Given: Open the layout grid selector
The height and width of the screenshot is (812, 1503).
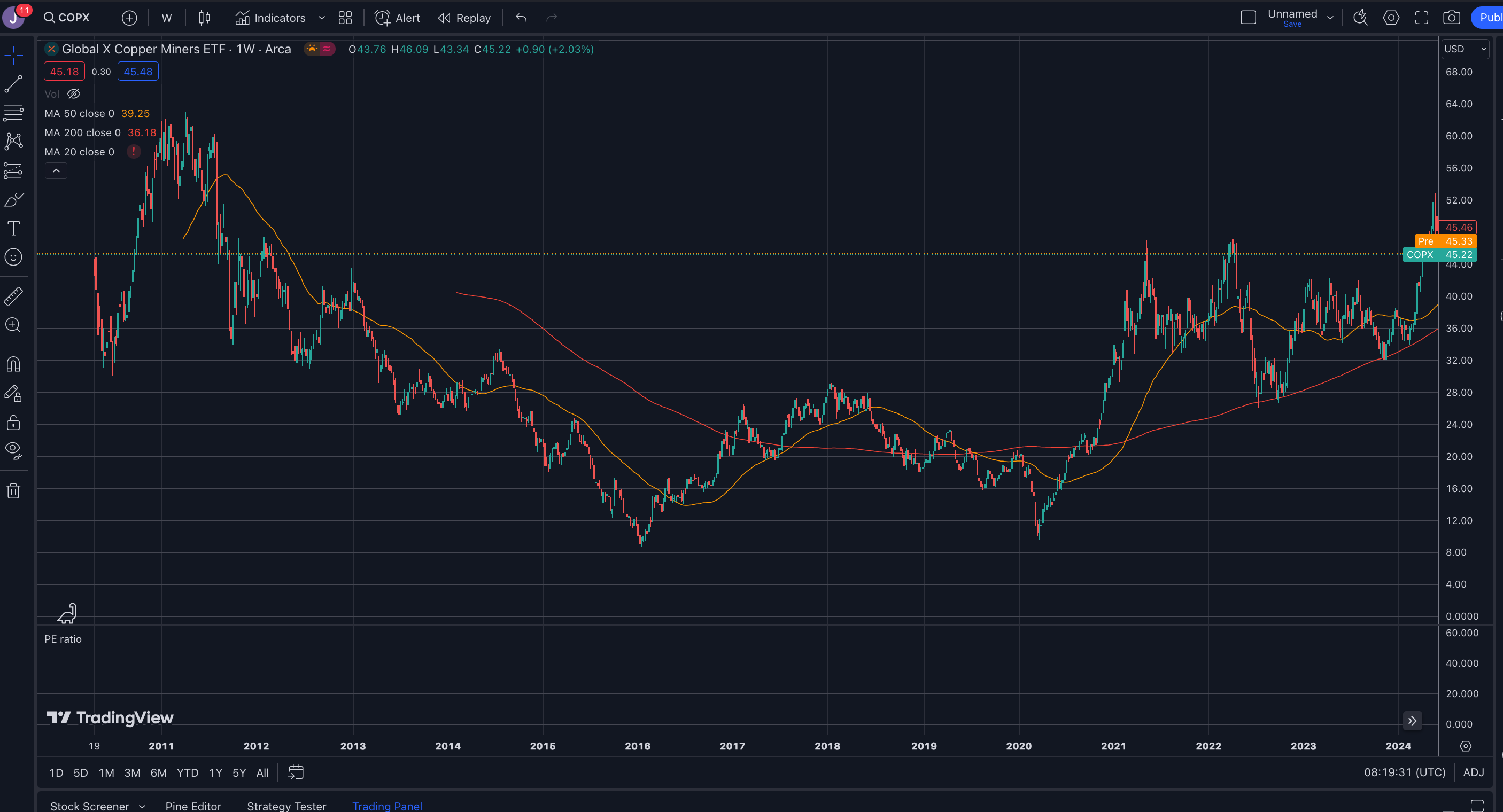Looking at the screenshot, I should pos(345,18).
